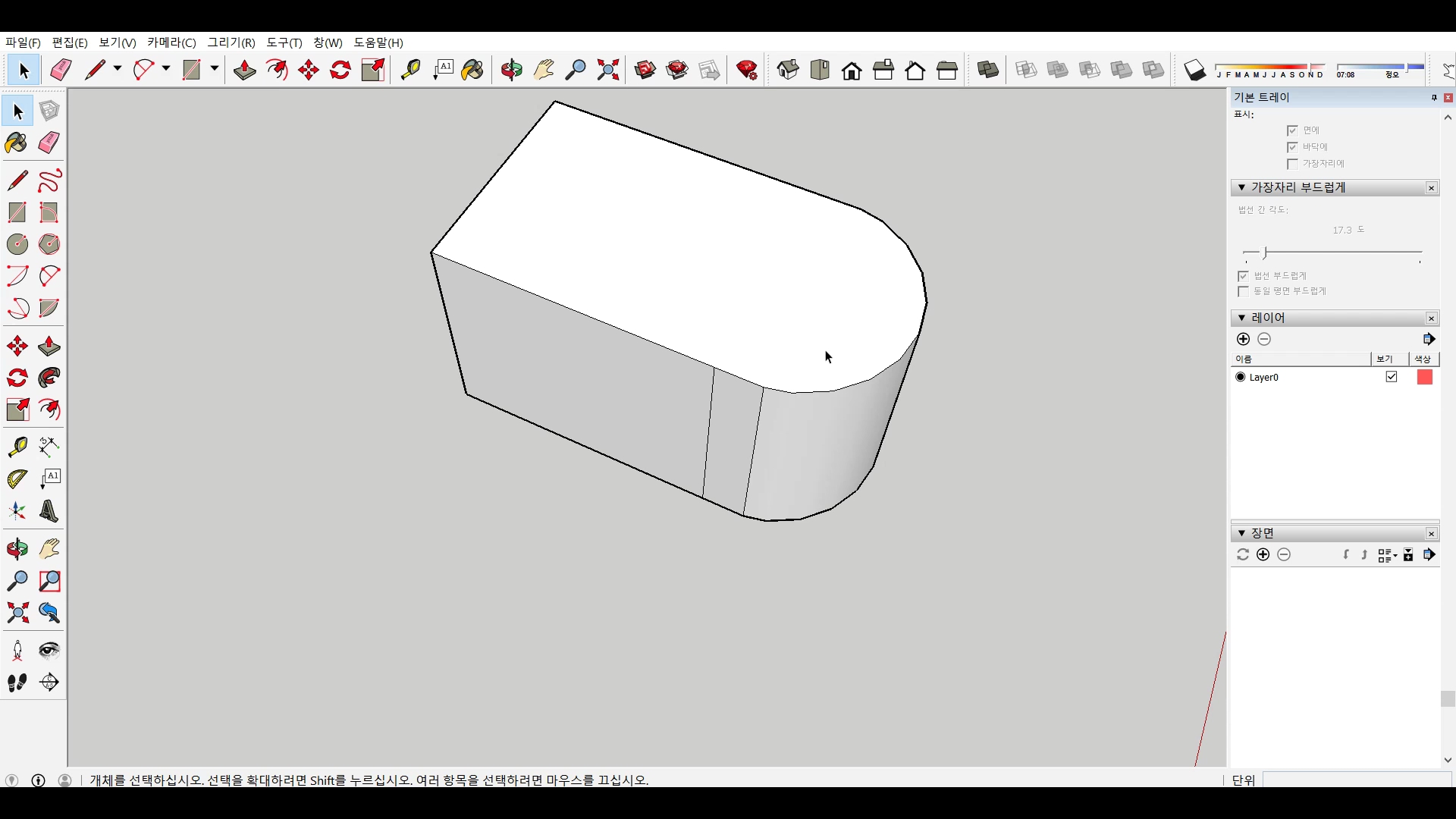Add a scene with plus button

(1263, 554)
